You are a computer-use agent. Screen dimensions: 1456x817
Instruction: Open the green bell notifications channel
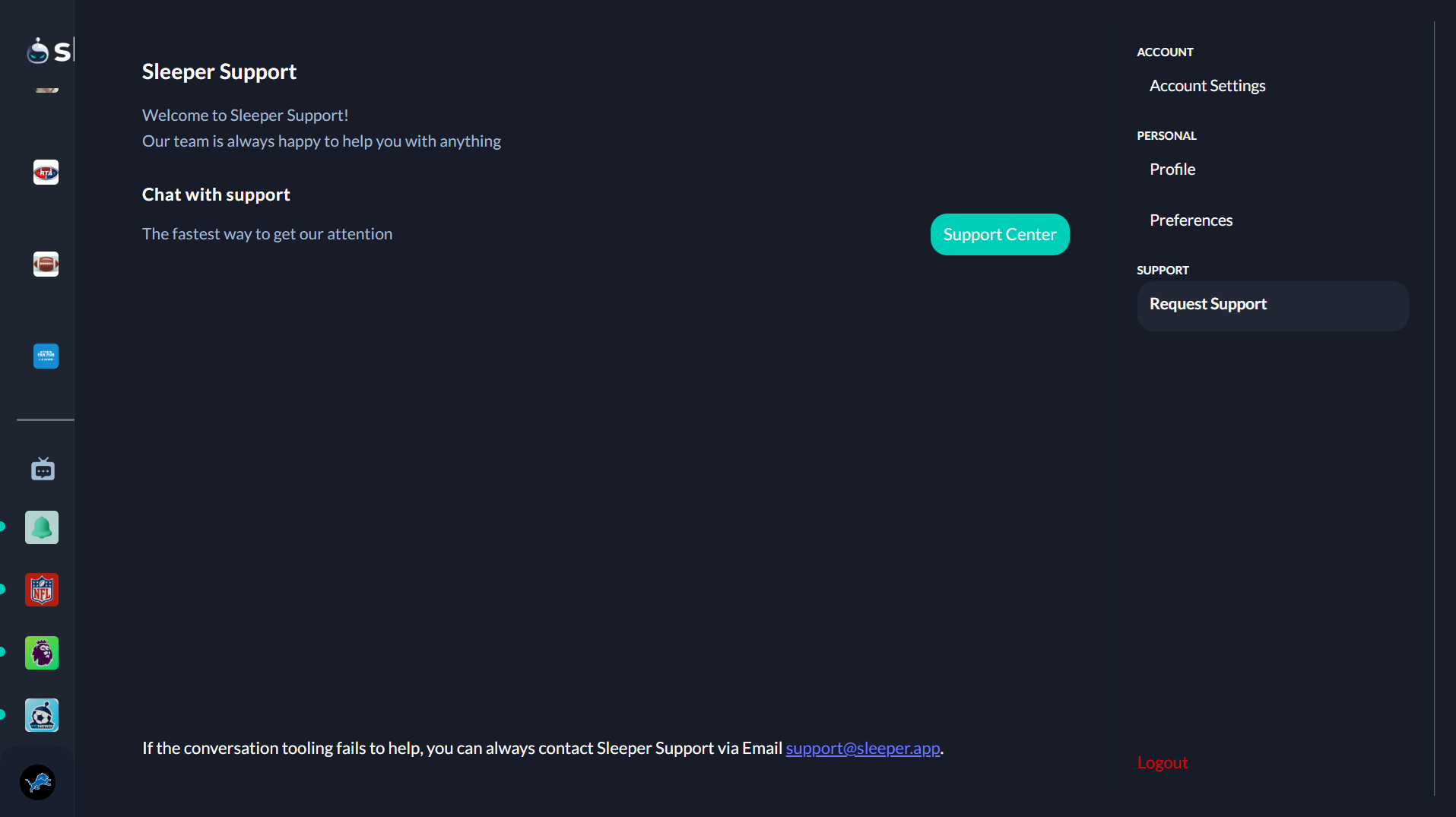tap(42, 527)
